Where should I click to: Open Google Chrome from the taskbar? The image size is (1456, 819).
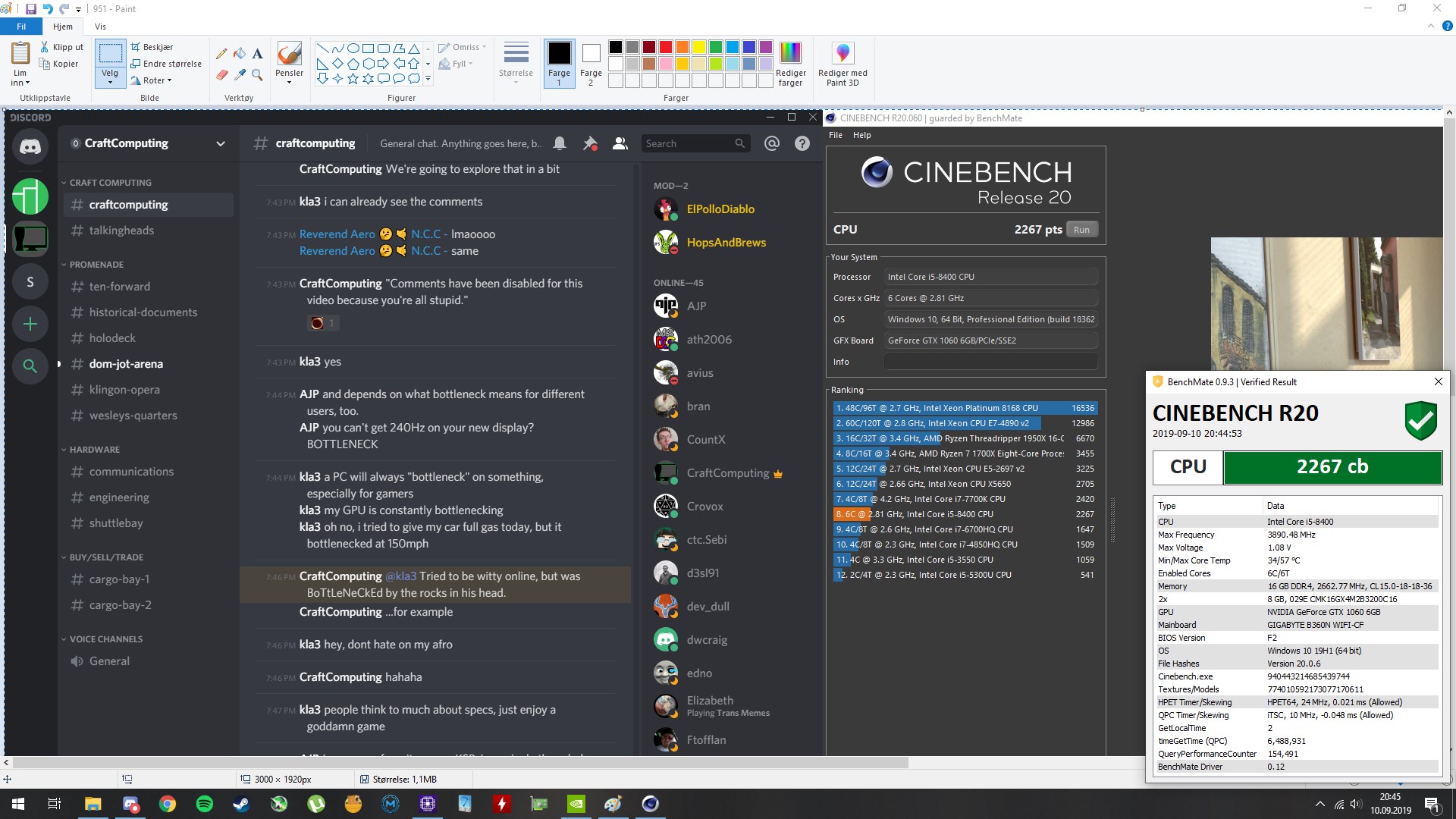coord(167,804)
